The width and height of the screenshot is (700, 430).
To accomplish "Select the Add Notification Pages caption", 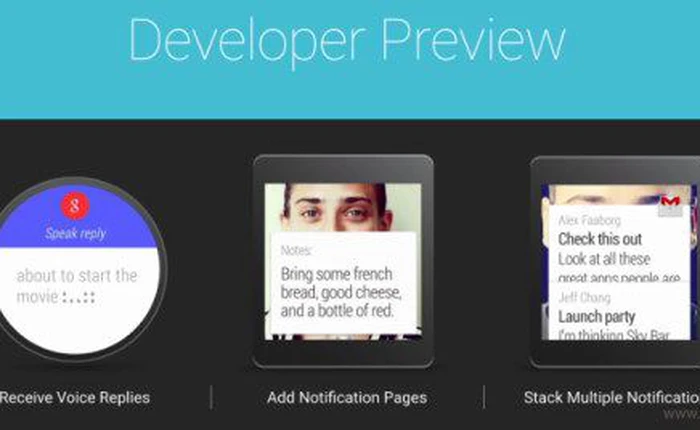I will click(x=347, y=397).
